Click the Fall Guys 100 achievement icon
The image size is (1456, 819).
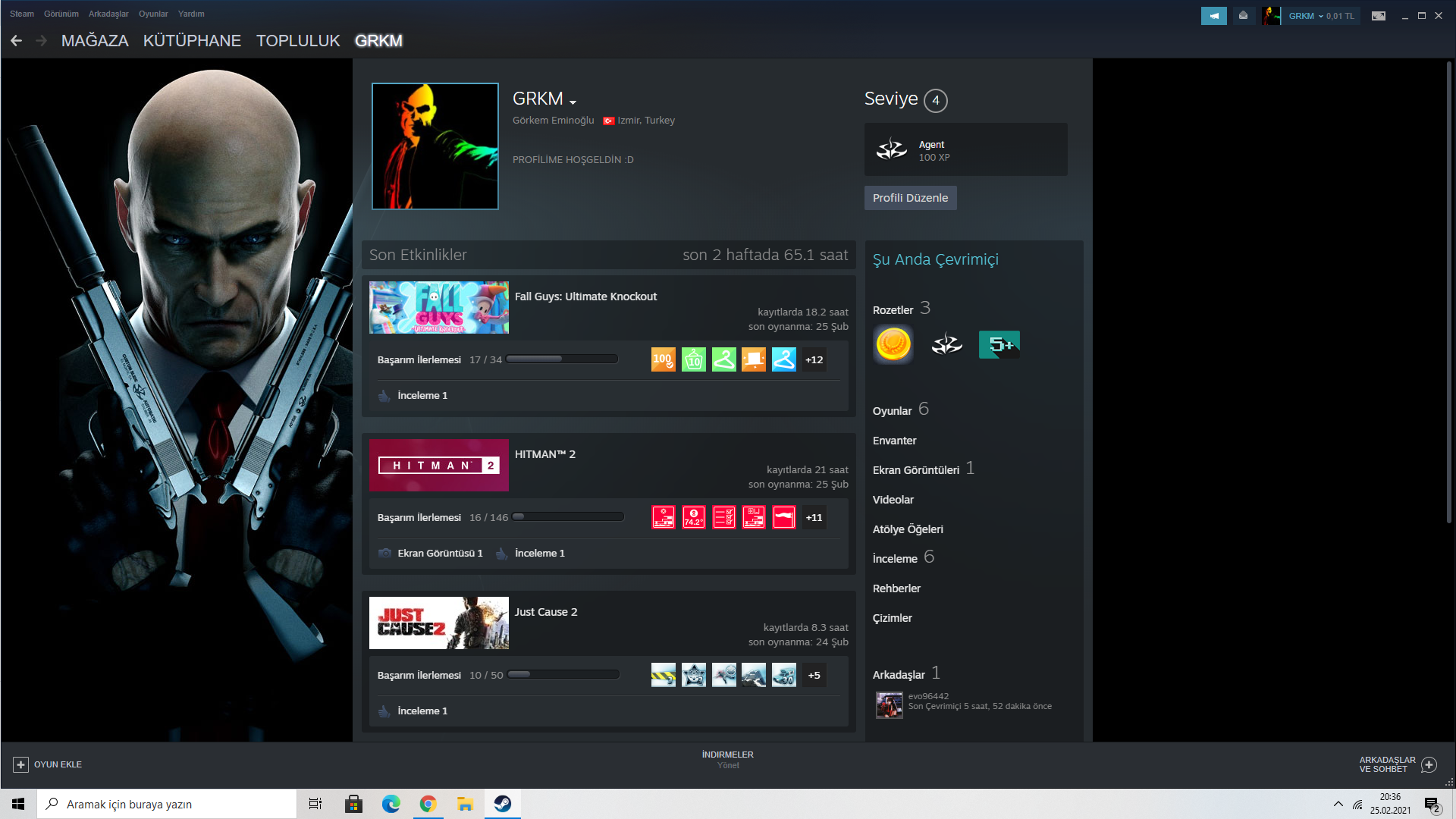[664, 359]
